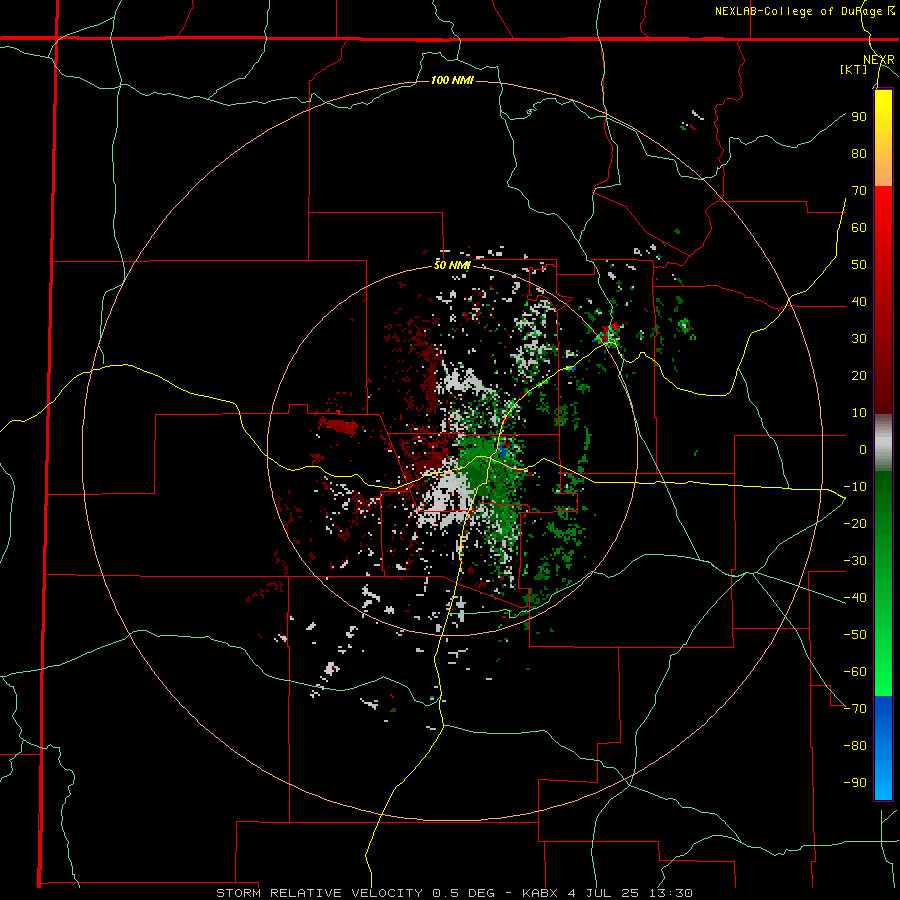Screen dimensions: 900x900
Task: Click the Storm Relative Velocity KABX caption
Action: coord(454,893)
